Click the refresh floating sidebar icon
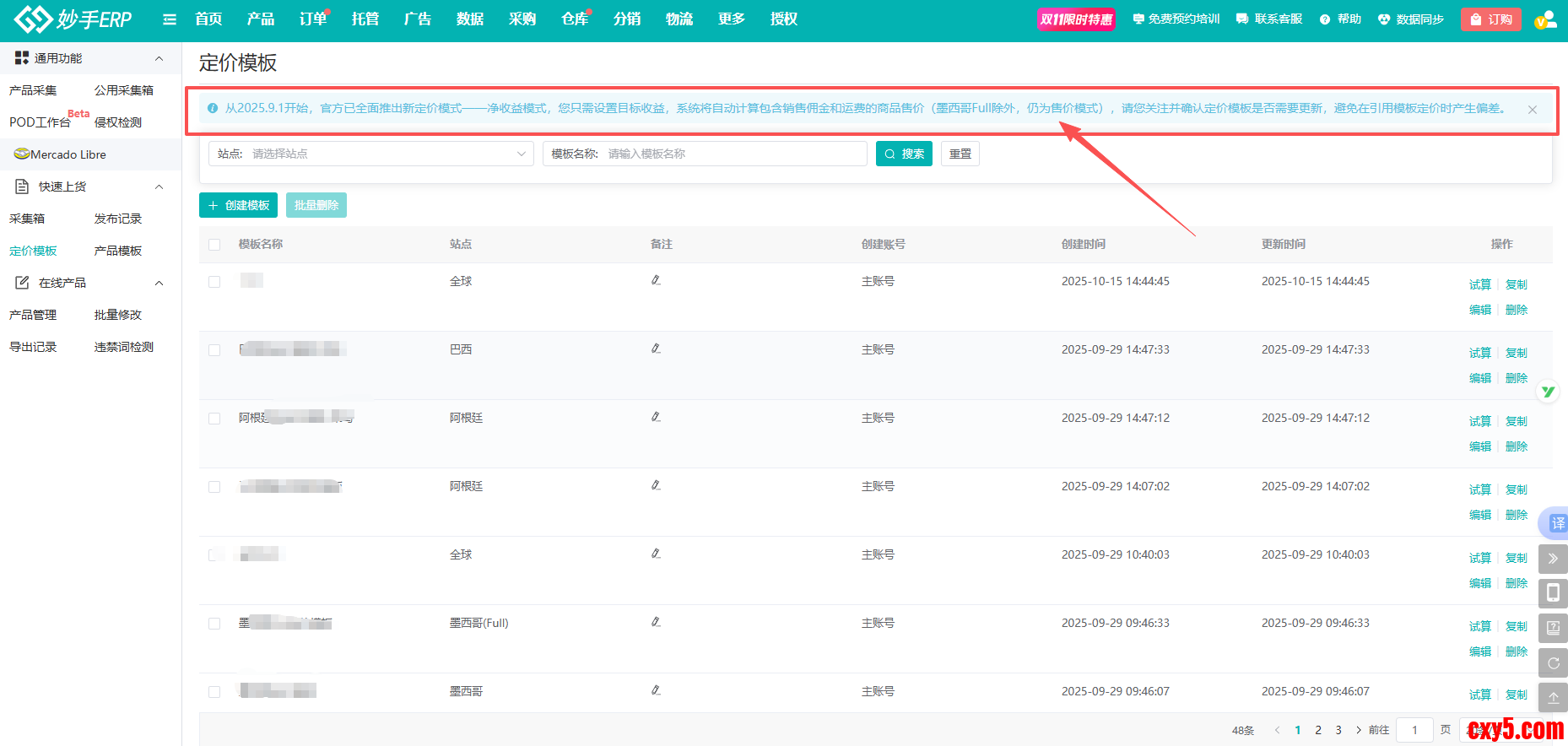 coord(1553,663)
